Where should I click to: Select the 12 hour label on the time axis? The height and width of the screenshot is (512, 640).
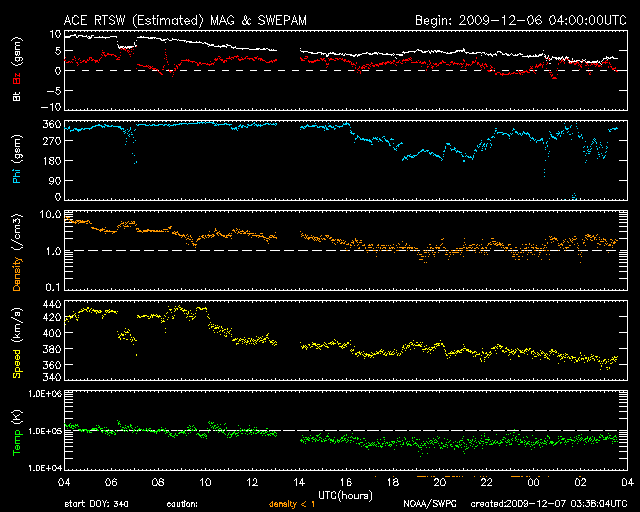(x=252, y=483)
